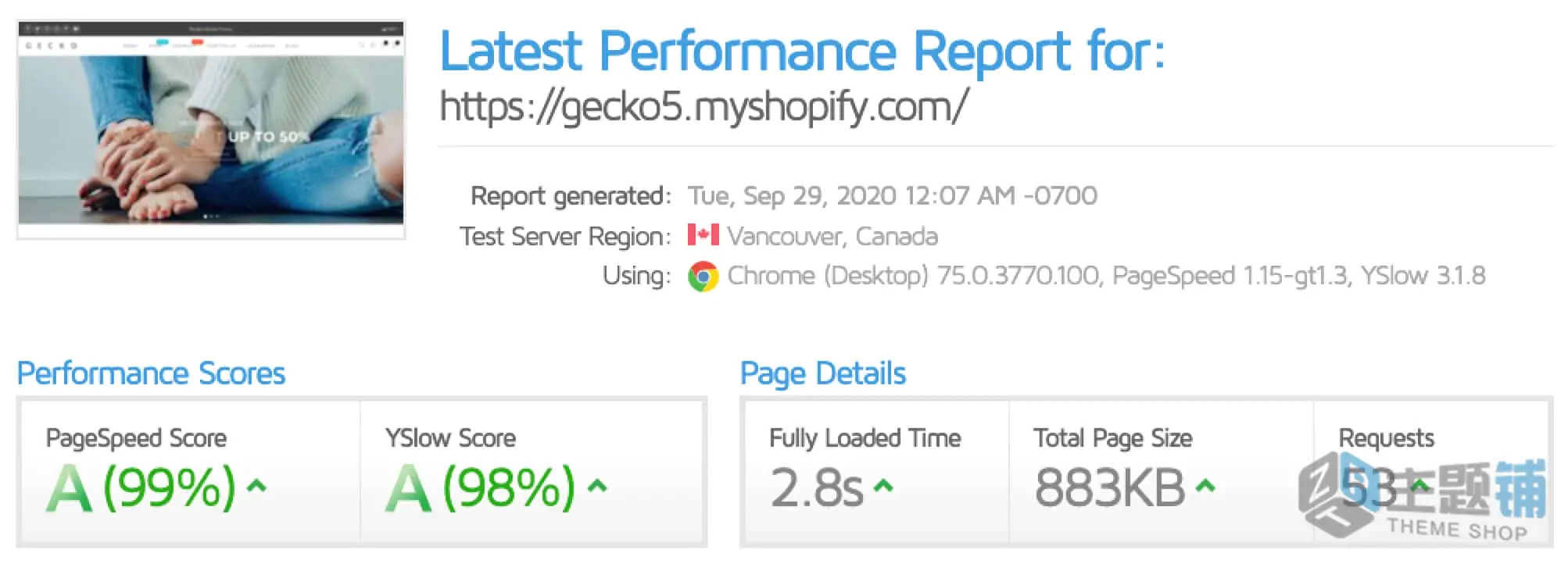Click the PageSpeed Score up arrow
Image resolution: width=1568 pixels, height=564 pixels.
pos(256,486)
